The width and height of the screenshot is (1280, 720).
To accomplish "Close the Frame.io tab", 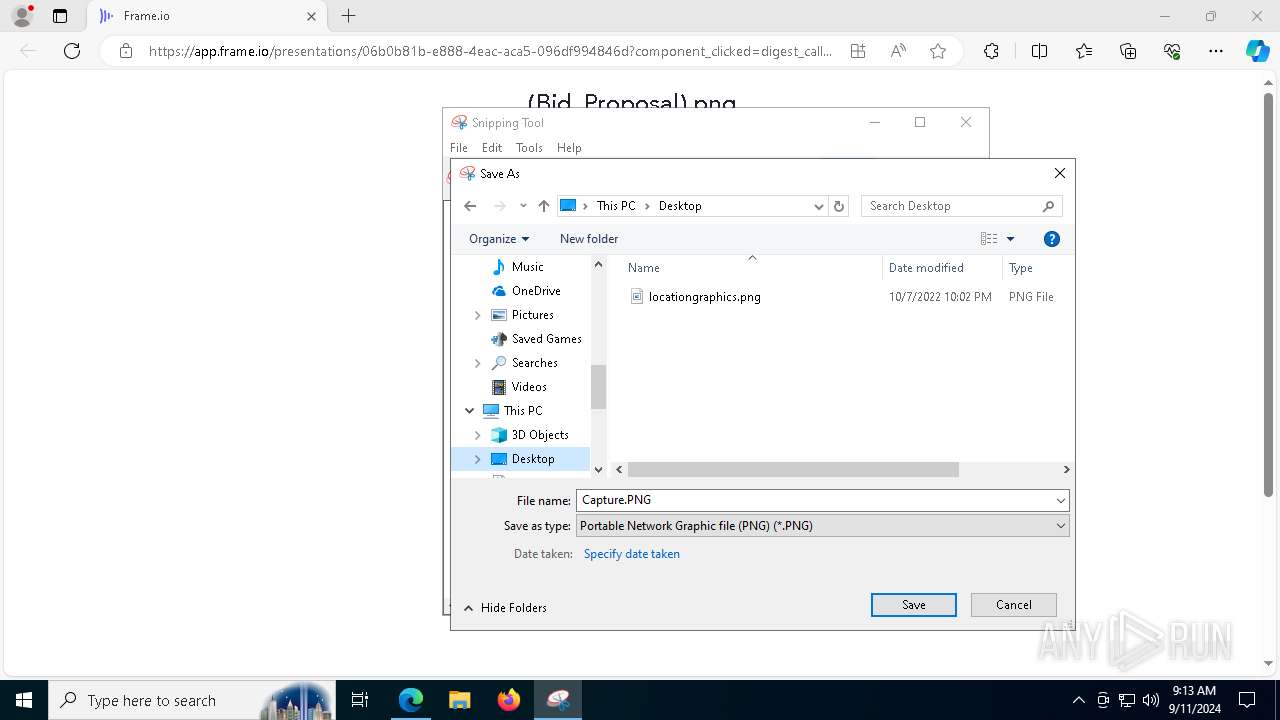I will pos(311,16).
